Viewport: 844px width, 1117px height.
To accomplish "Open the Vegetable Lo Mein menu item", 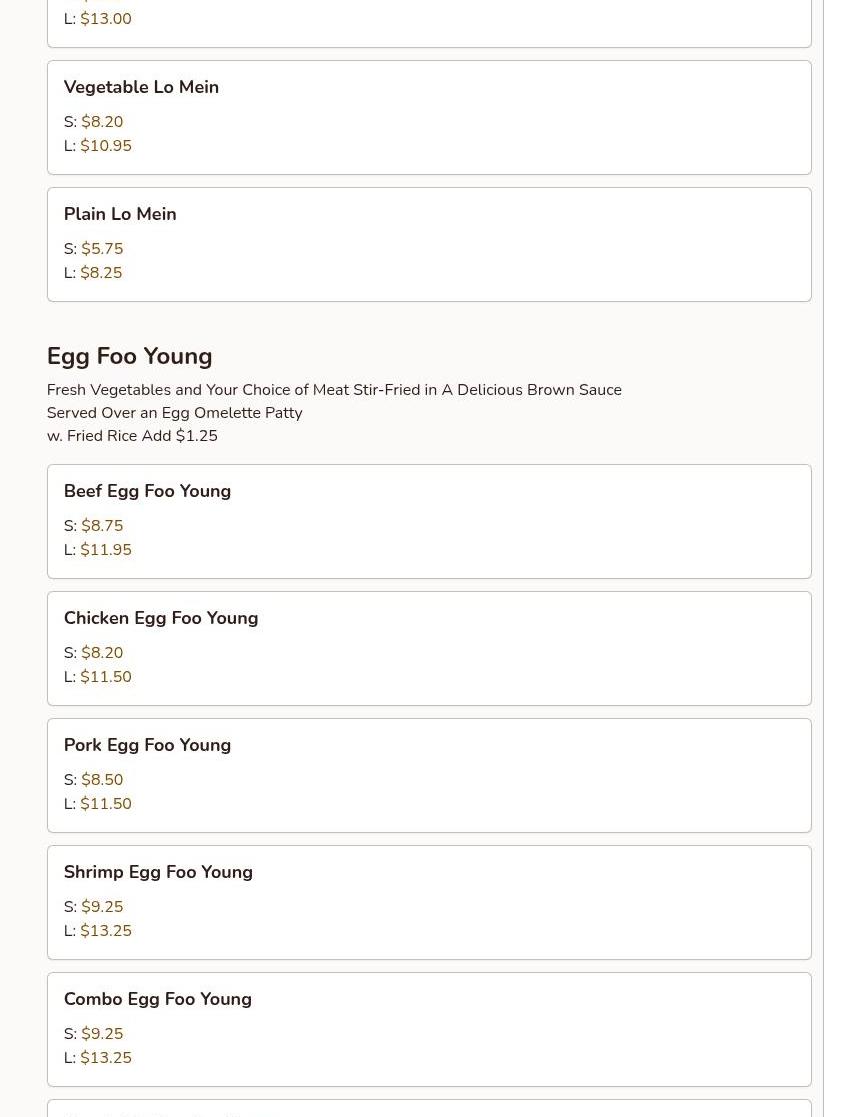I will pyautogui.click(x=141, y=87).
